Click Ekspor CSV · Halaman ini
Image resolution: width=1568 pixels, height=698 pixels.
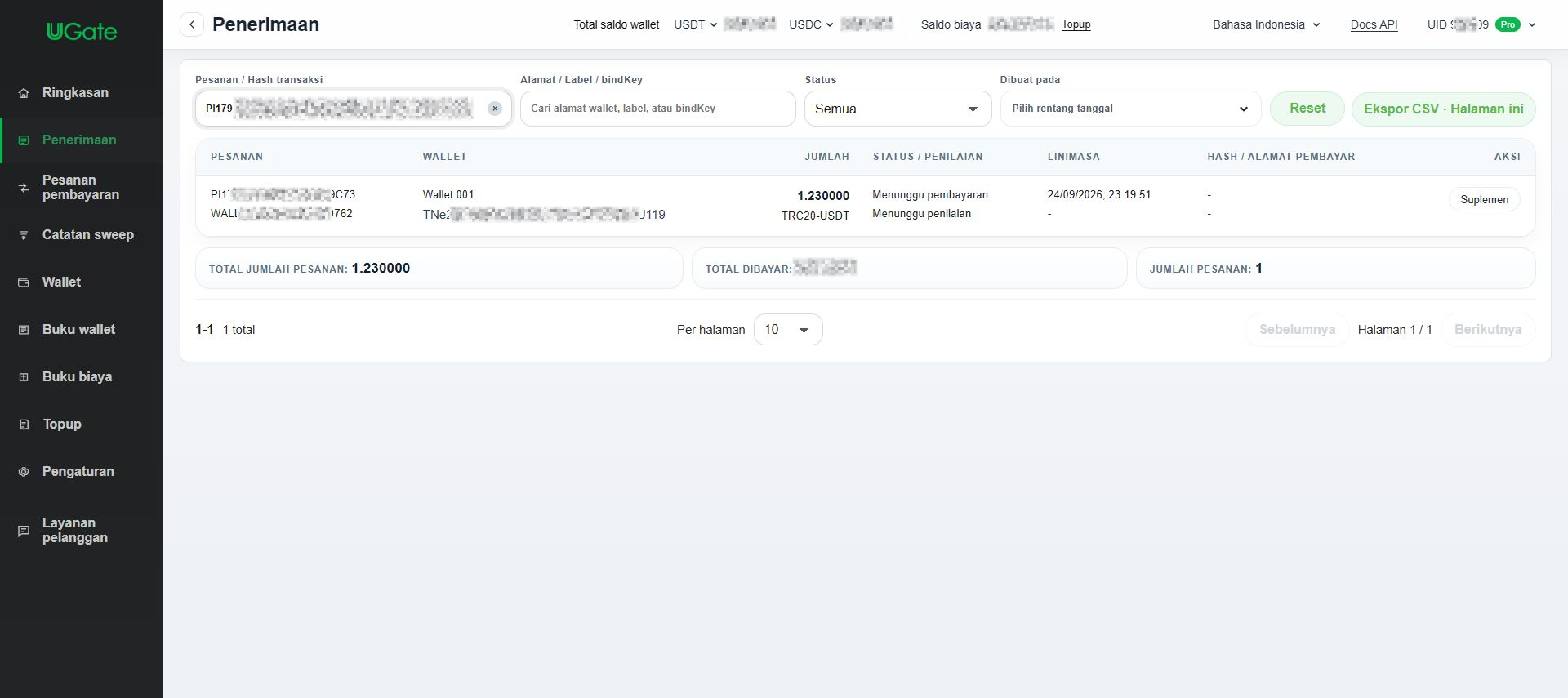click(x=1444, y=109)
